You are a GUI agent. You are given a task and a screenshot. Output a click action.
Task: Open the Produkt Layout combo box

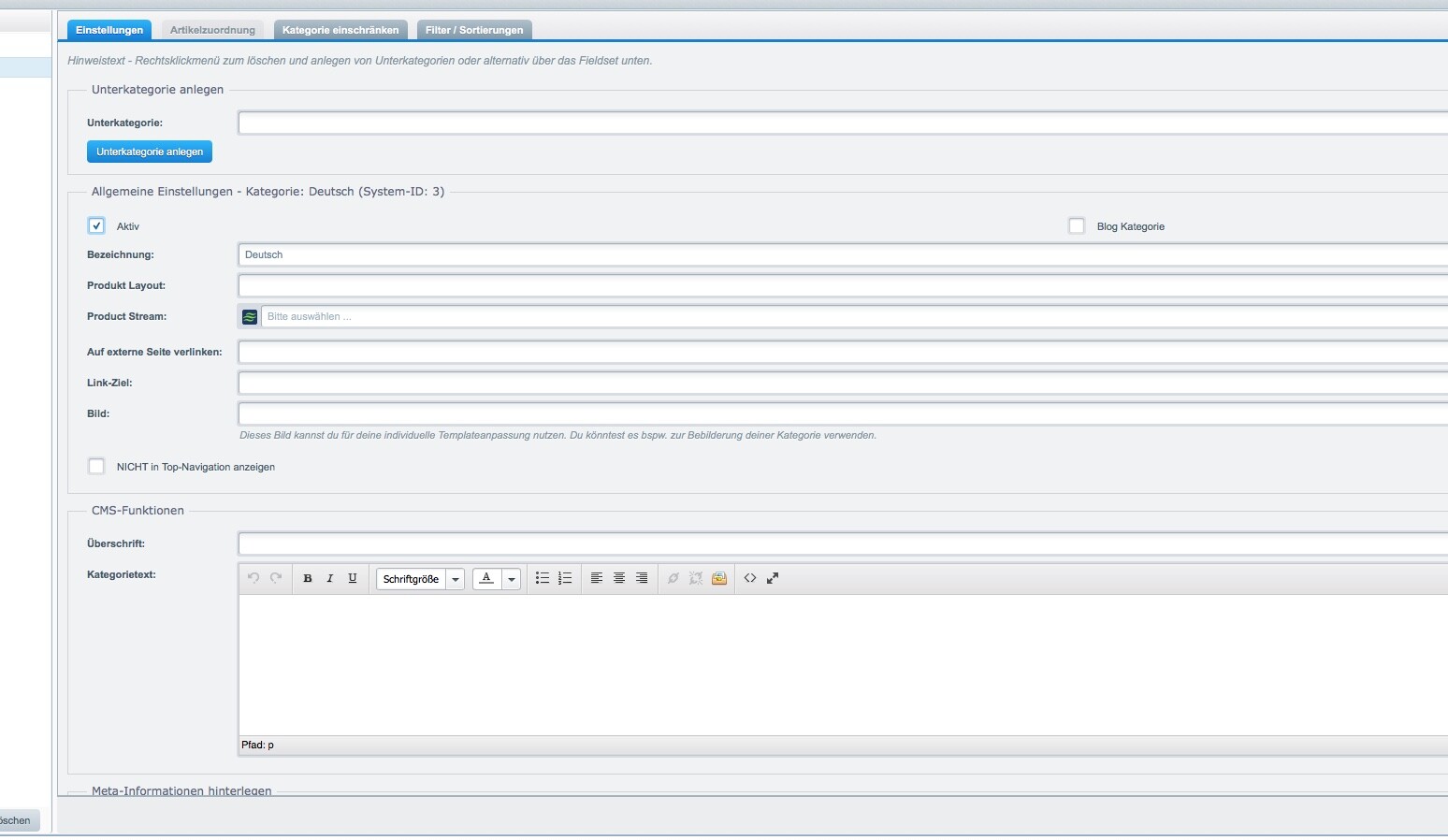pyautogui.click(x=843, y=285)
